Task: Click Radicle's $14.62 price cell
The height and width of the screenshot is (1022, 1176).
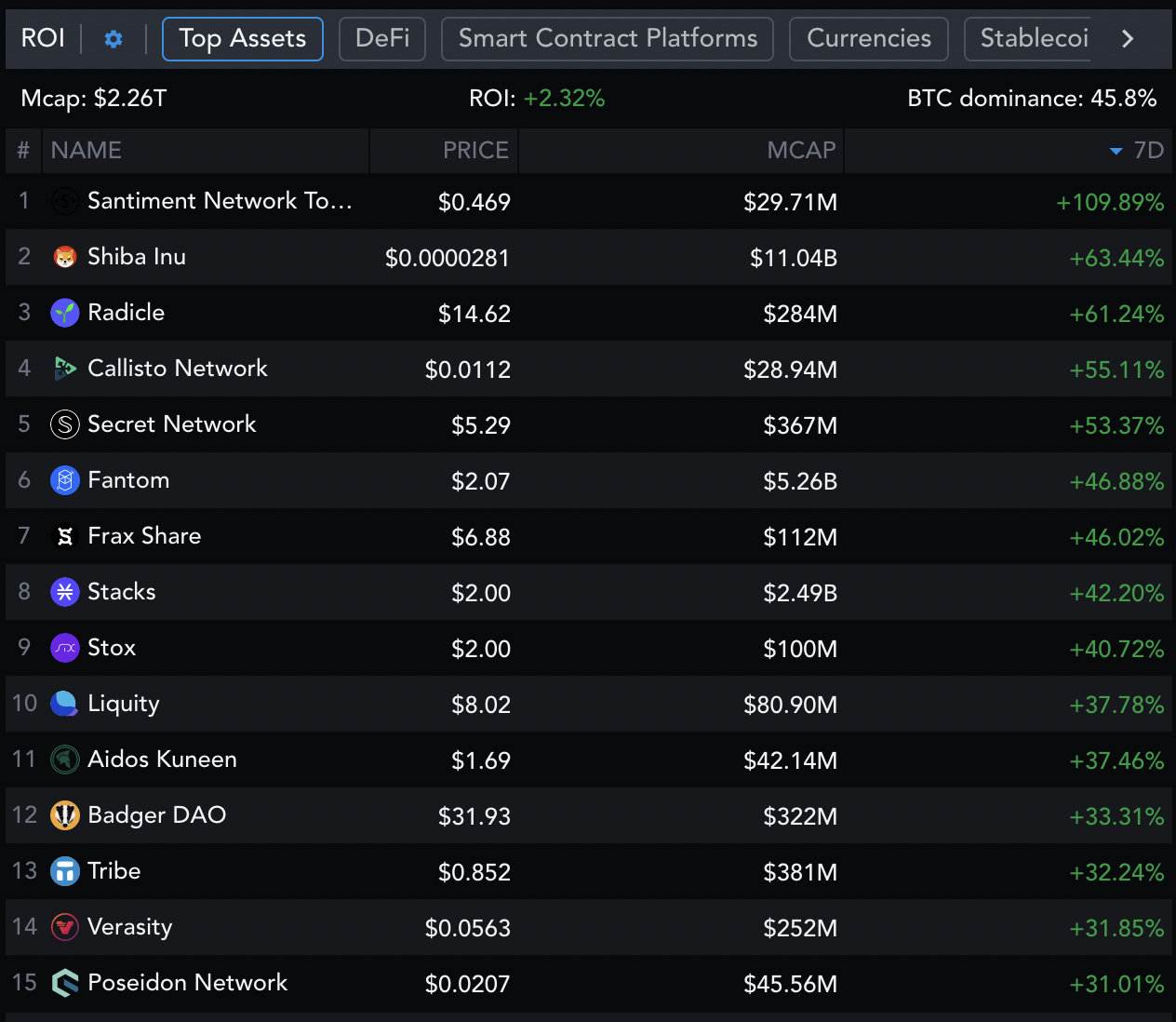Action: (474, 314)
